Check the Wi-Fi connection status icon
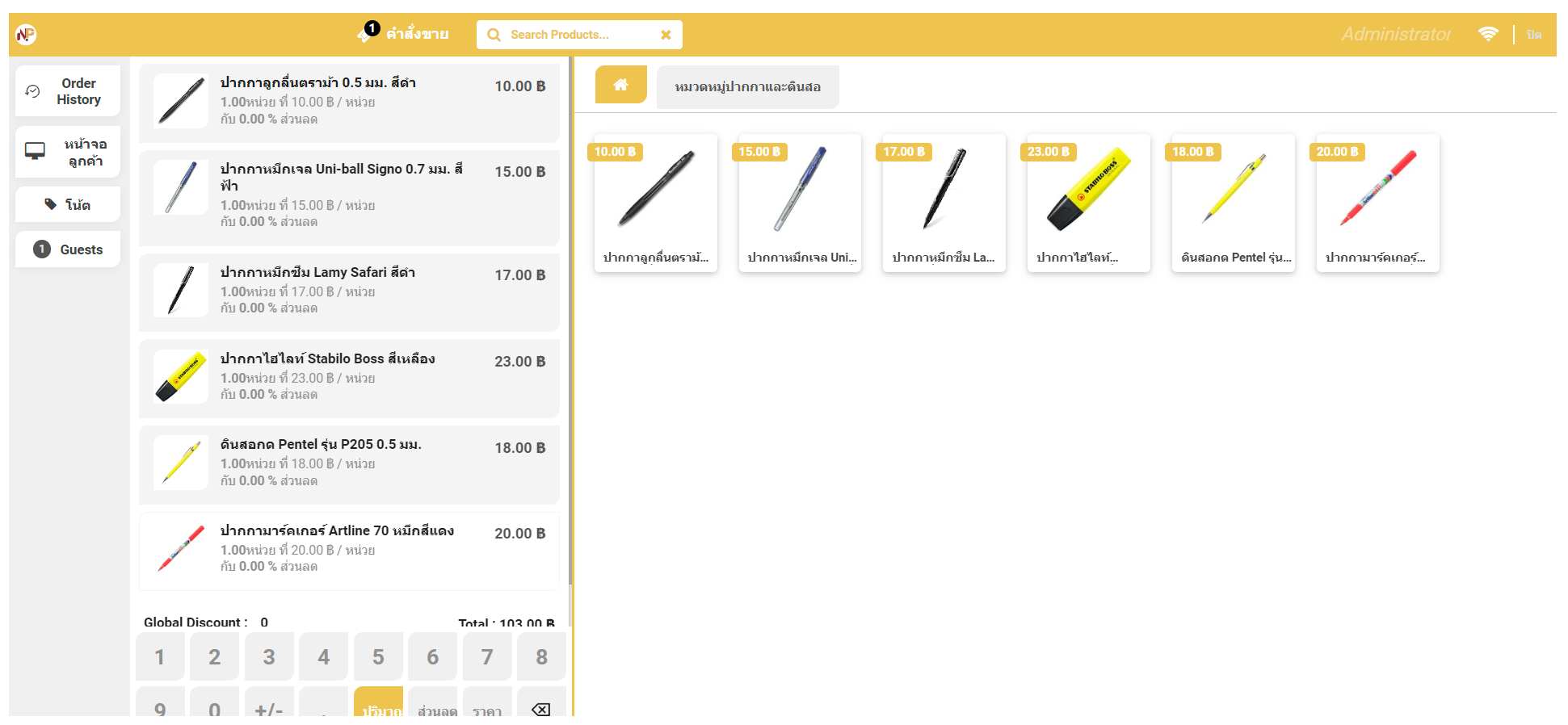 pos(1488,34)
